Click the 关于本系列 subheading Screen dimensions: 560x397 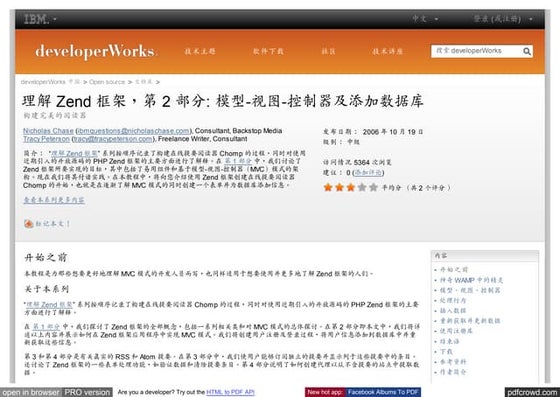[x=46, y=289]
